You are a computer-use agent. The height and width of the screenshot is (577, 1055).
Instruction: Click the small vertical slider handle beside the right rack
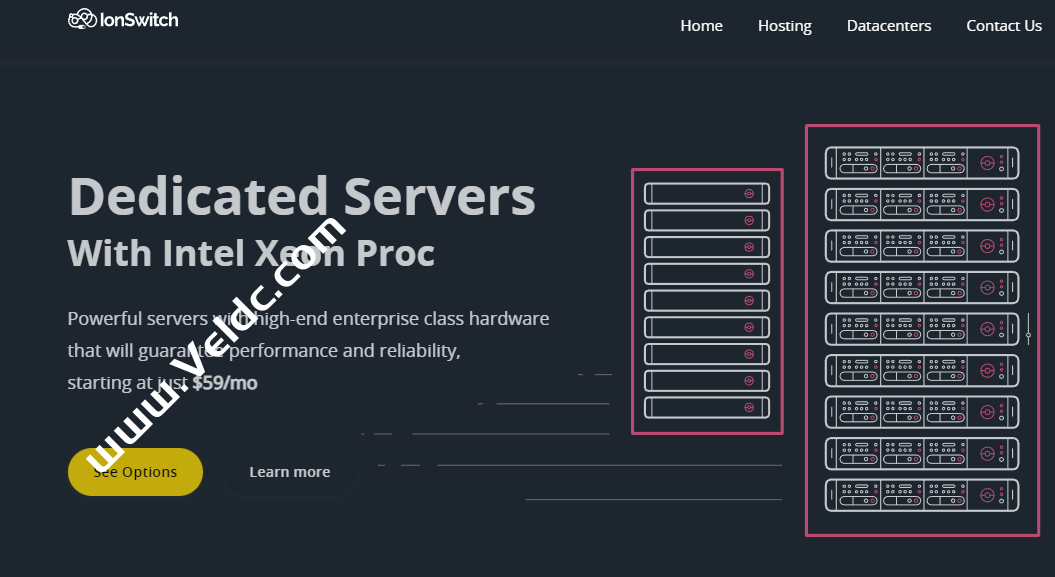(x=1028, y=335)
